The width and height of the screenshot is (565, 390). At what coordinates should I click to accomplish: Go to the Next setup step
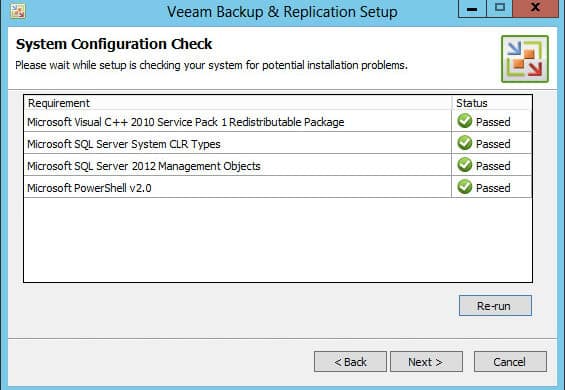click(x=426, y=362)
